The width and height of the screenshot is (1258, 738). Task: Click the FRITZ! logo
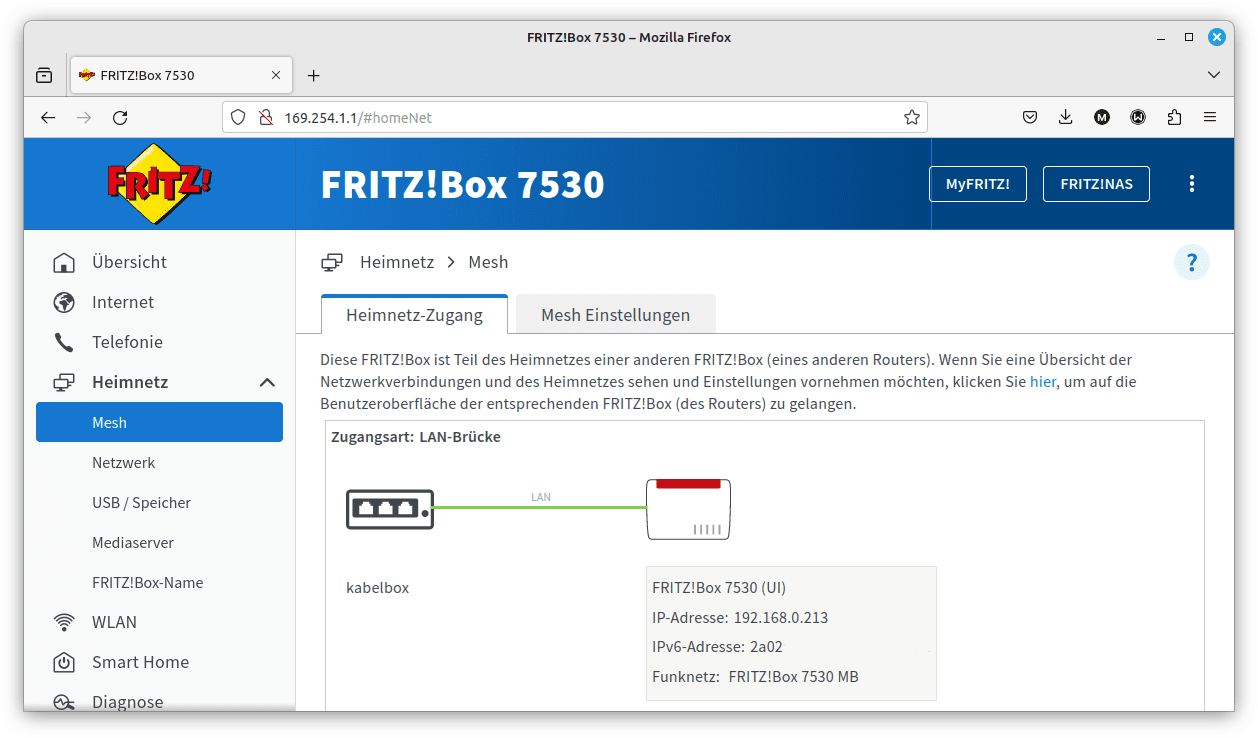pyautogui.click(x=160, y=183)
